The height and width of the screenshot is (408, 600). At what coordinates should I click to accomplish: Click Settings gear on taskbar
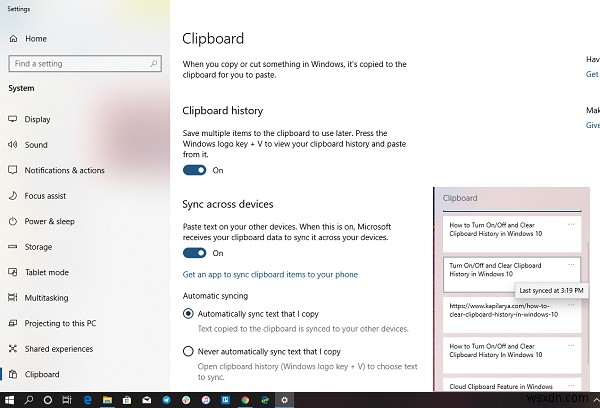coord(284,400)
